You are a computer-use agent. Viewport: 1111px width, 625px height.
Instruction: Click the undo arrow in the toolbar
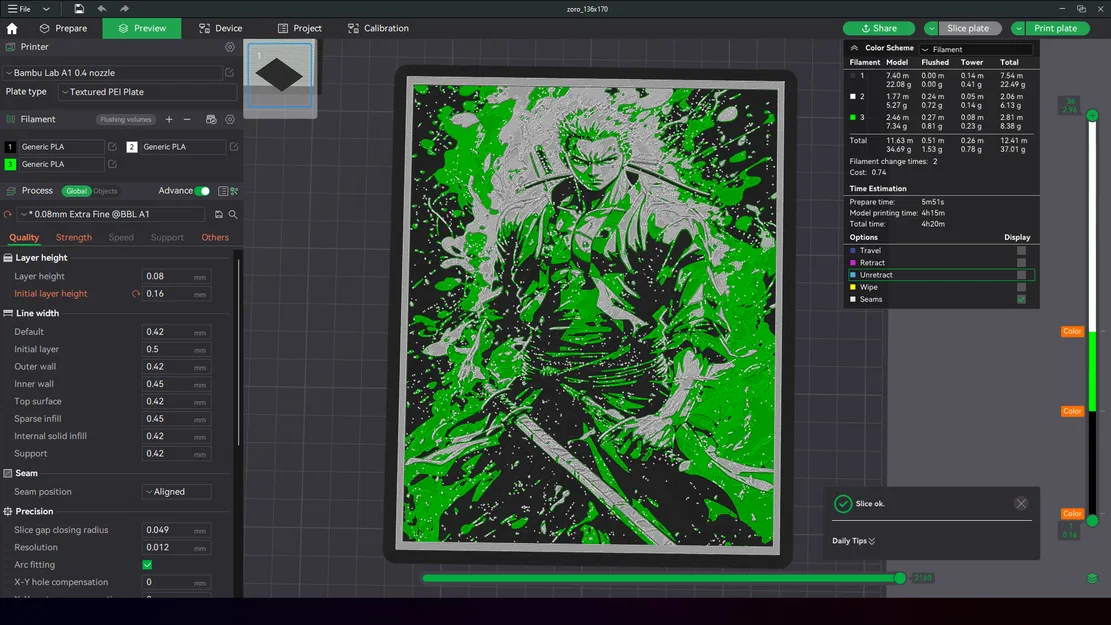click(x=100, y=8)
